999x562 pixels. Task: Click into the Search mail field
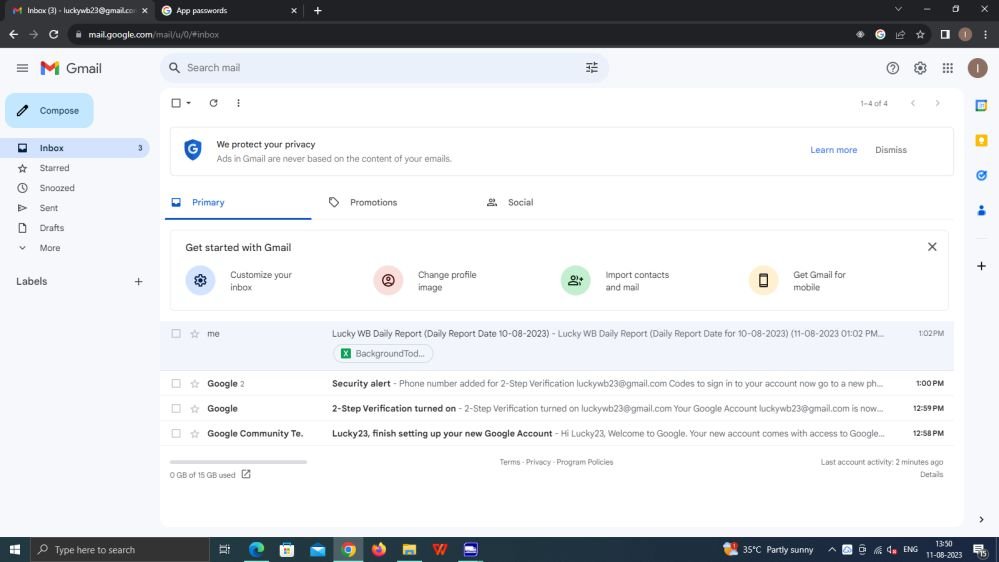pos(380,68)
